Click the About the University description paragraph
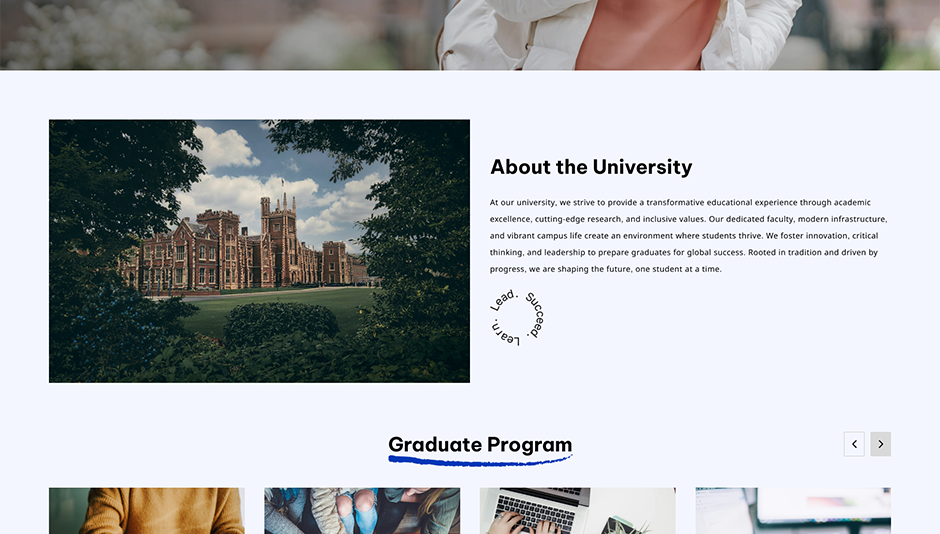940x534 pixels. click(x=688, y=236)
